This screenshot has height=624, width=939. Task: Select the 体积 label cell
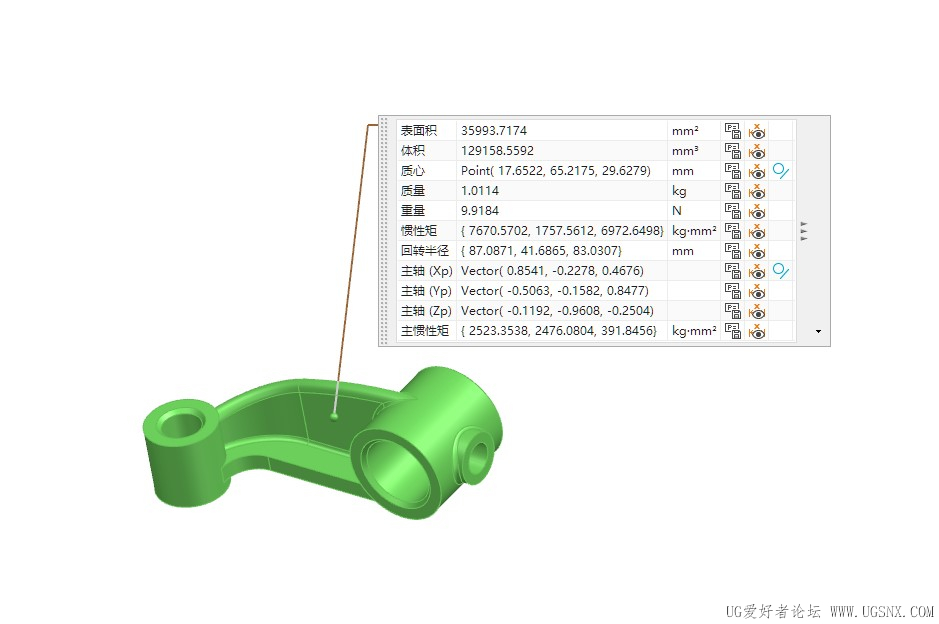coord(426,150)
